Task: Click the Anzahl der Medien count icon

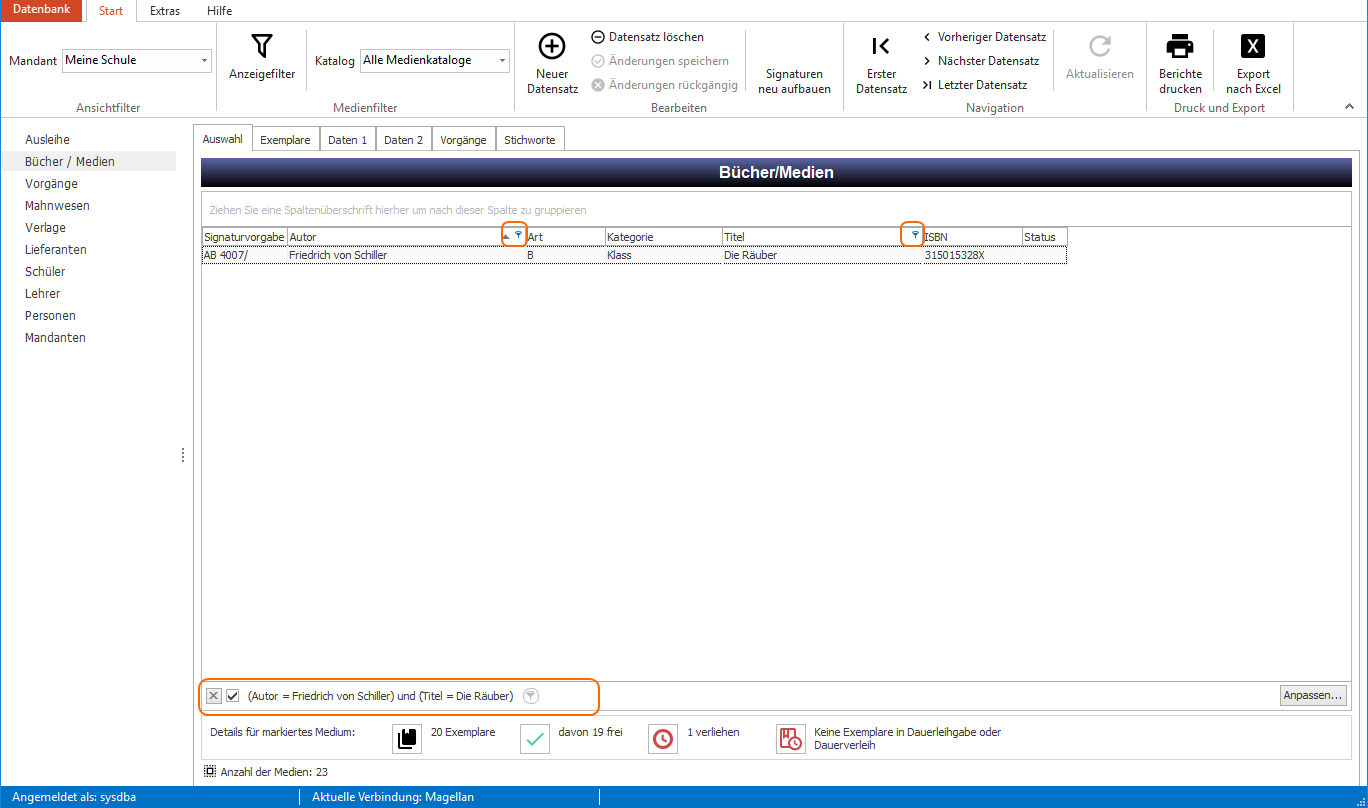Action: [209, 771]
